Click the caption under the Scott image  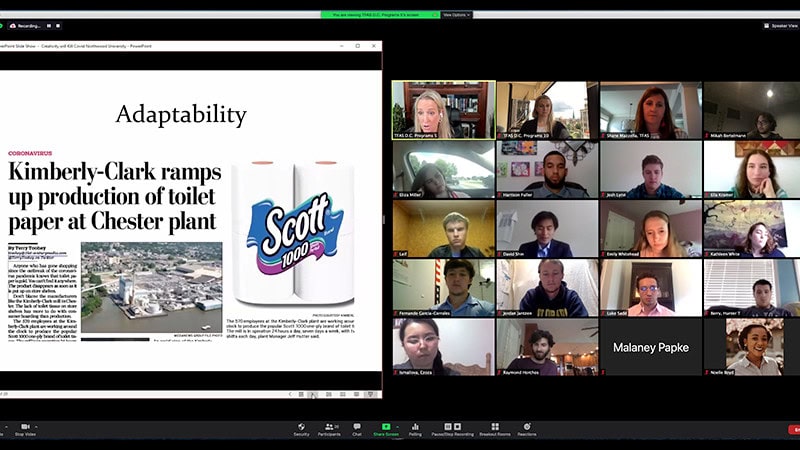(x=290, y=329)
